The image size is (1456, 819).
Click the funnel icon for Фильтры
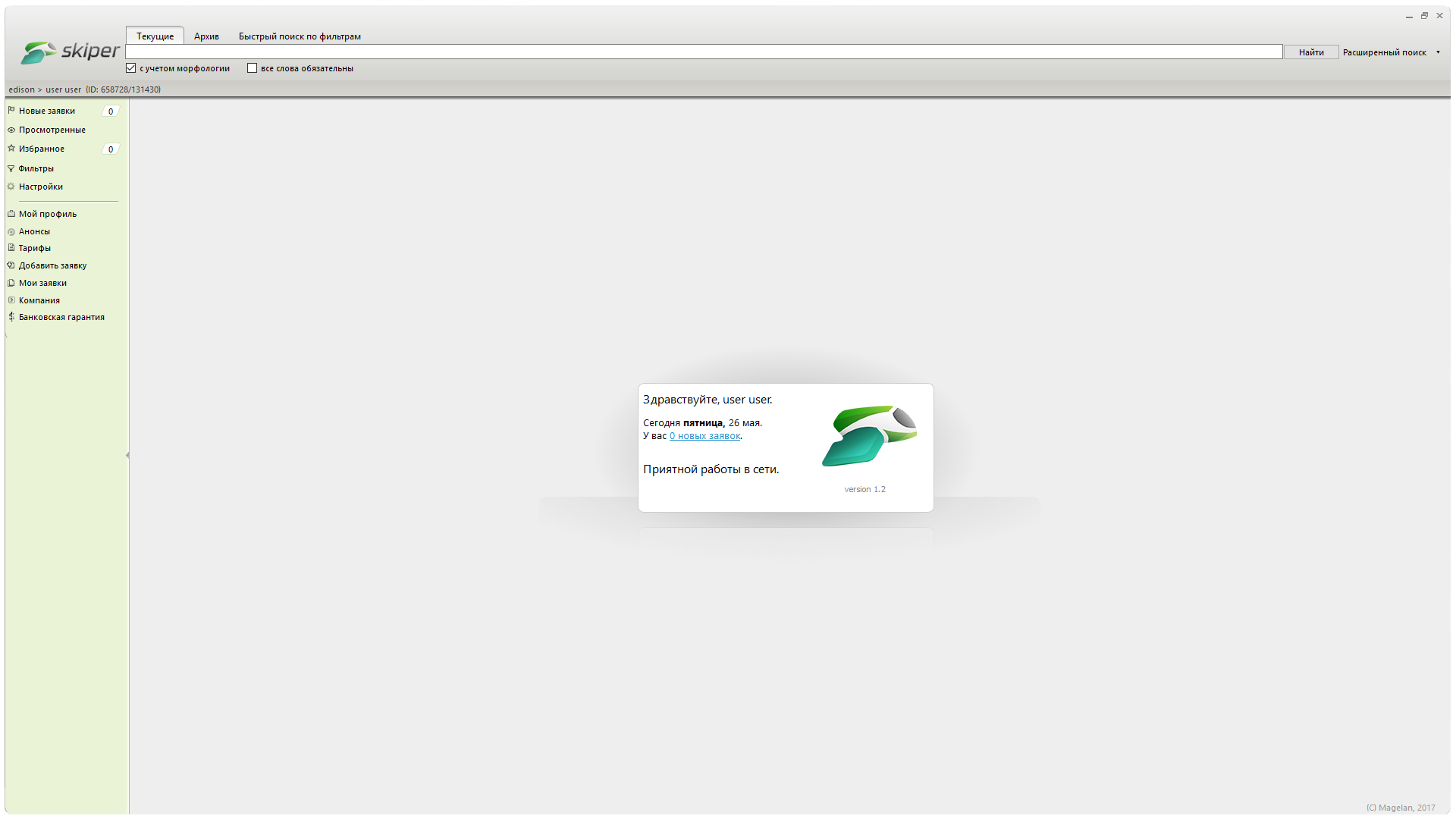tap(11, 168)
